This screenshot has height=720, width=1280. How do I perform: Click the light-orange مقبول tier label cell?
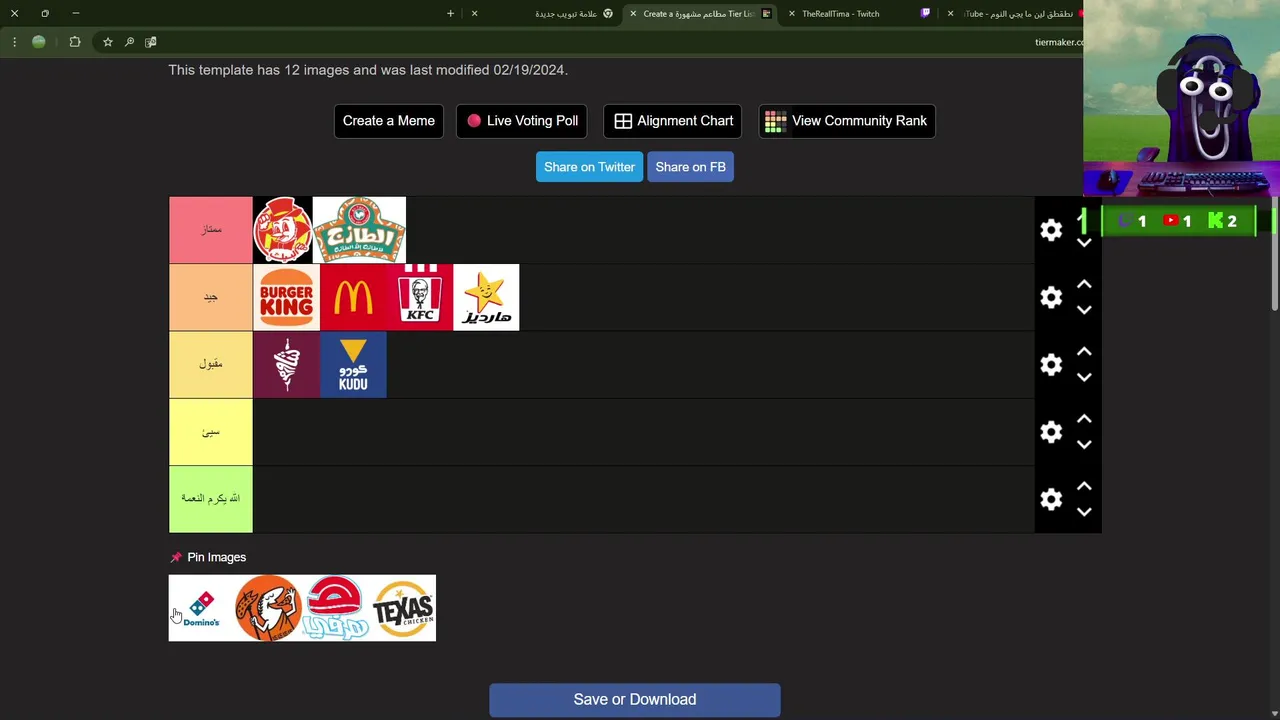(x=211, y=364)
